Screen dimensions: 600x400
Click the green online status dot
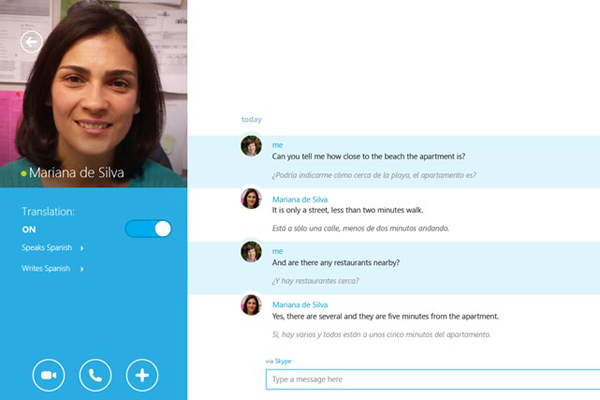[23, 174]
